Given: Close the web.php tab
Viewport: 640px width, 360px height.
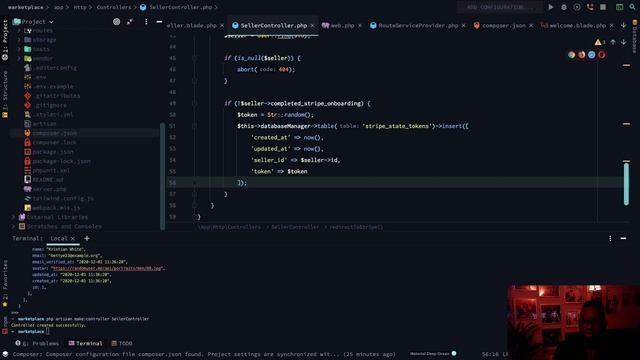Looking at the screenshot, I should pos(360,25).
